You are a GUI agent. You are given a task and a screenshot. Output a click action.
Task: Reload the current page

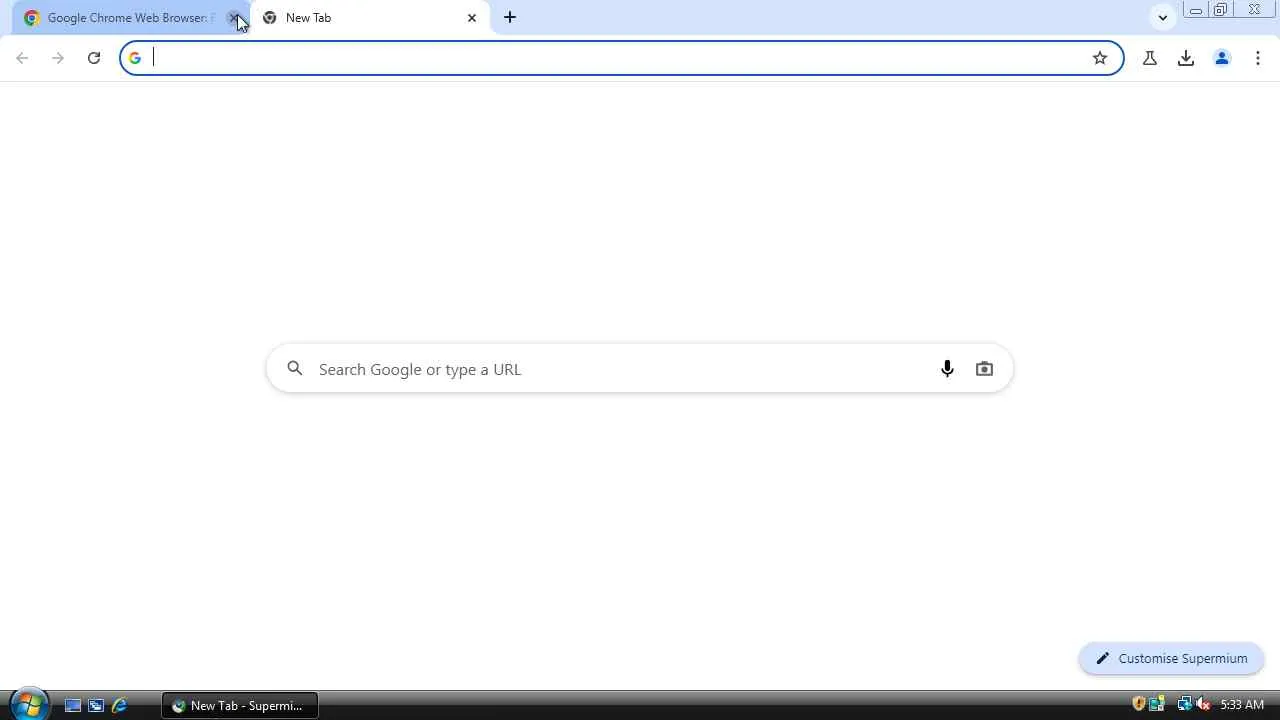tap(94, 58)
